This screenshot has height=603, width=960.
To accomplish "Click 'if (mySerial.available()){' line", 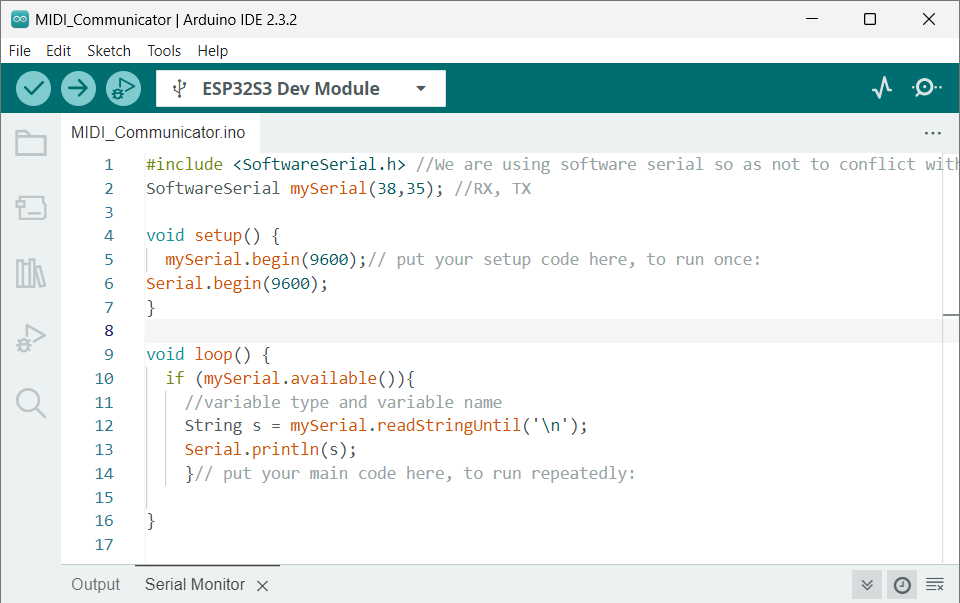I will (x=290, y=378).
